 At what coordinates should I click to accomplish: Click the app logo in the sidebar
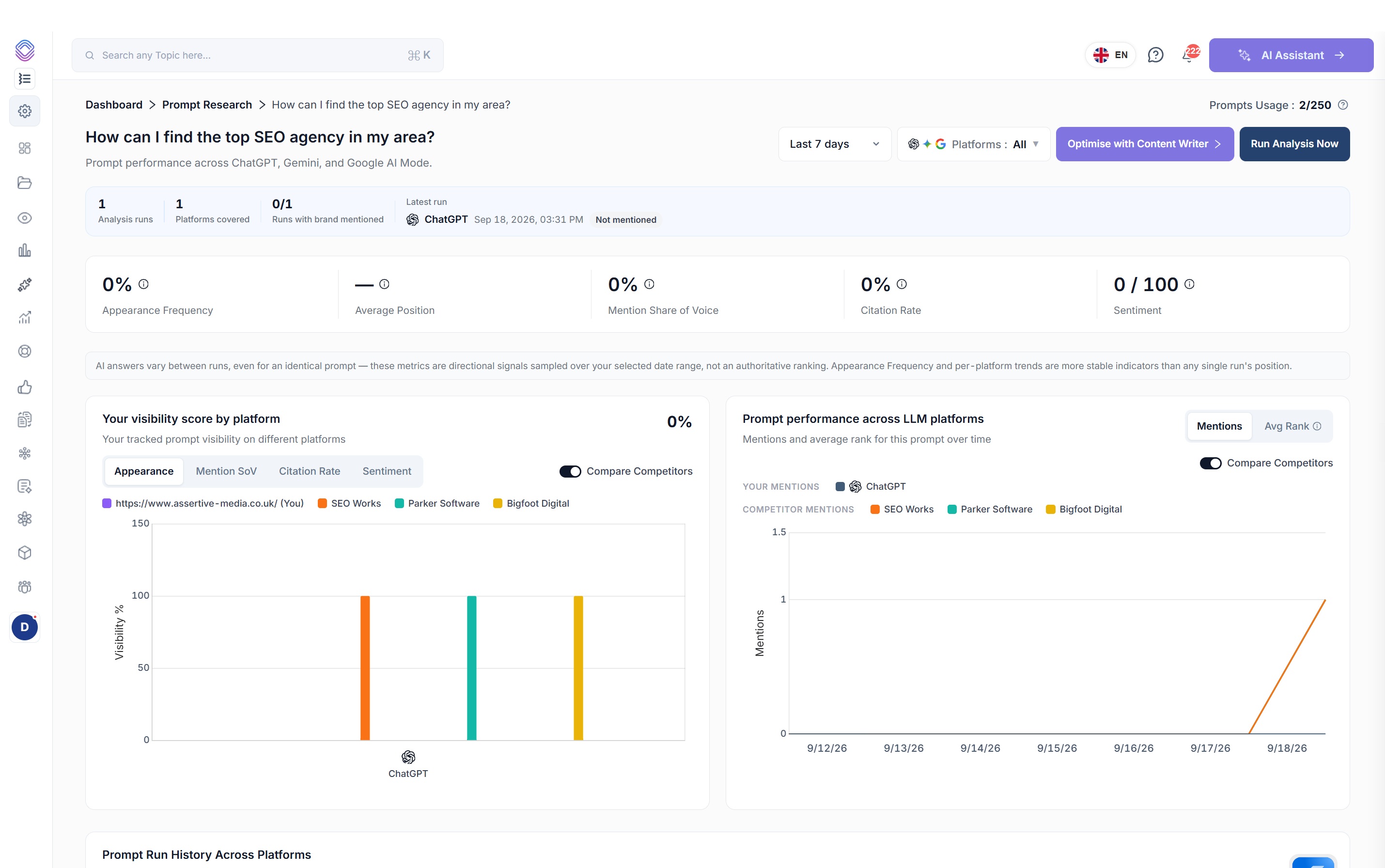(25, 50)
